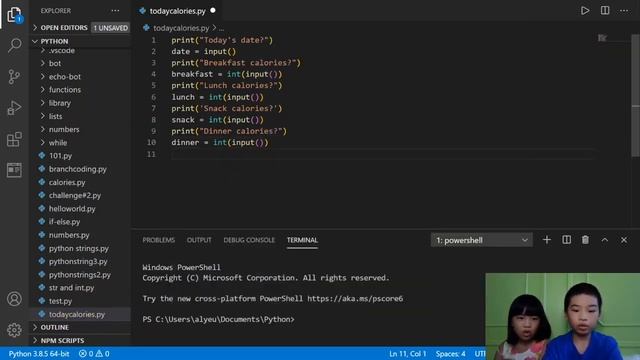Open branchcoding.py file
Image resolution: width=640 pixels, height=360 pixels.
coord(78,169)
